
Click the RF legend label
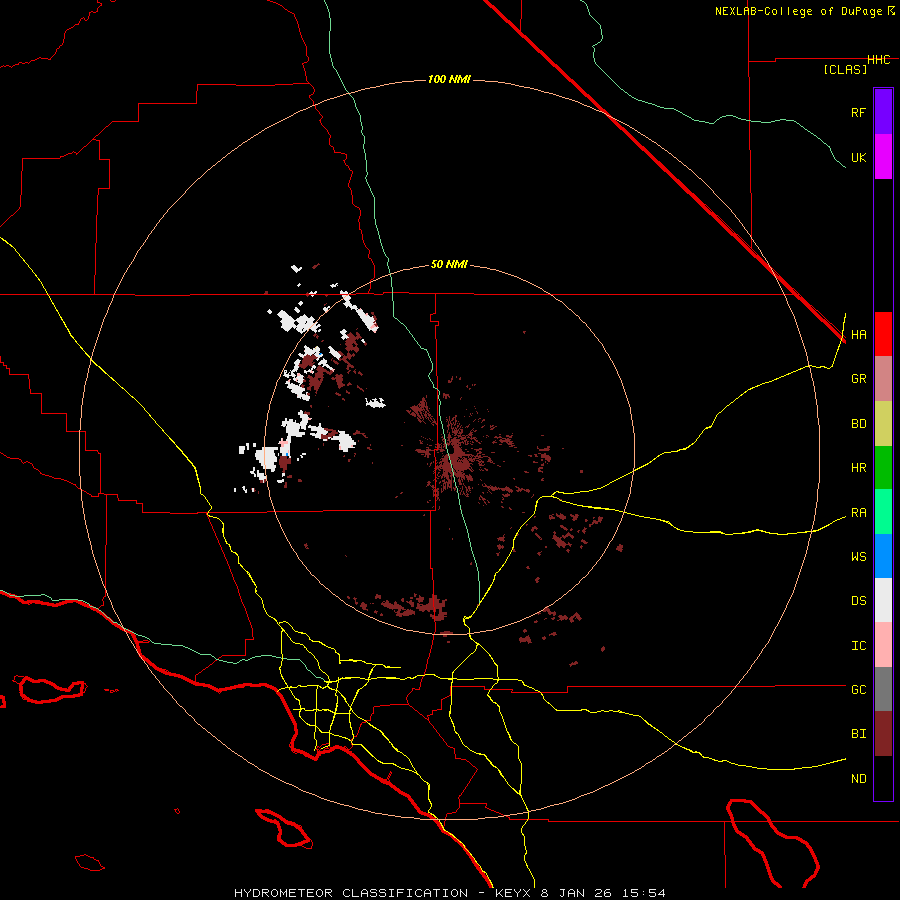tap(858, 112)
